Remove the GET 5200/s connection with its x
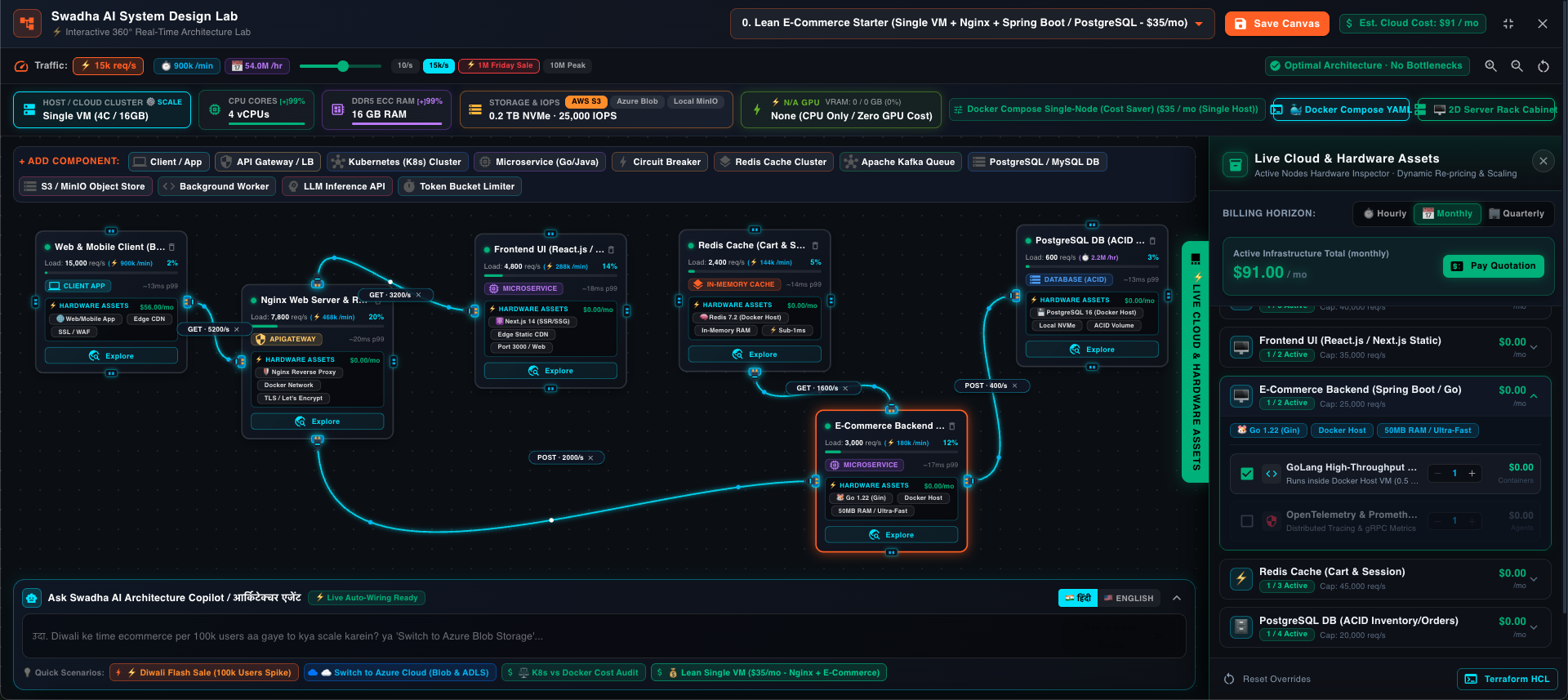Viewport: 1568px width, 700px height. point(237,329)
